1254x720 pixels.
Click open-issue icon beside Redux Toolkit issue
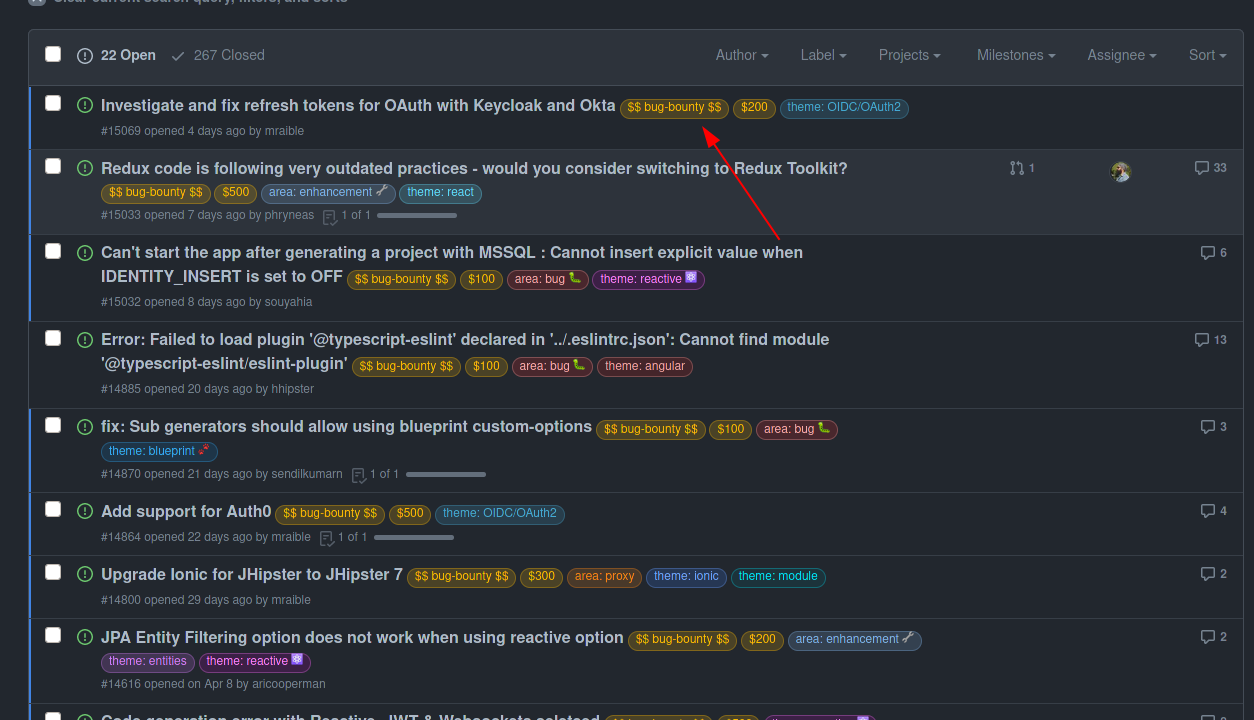point(85,168)
